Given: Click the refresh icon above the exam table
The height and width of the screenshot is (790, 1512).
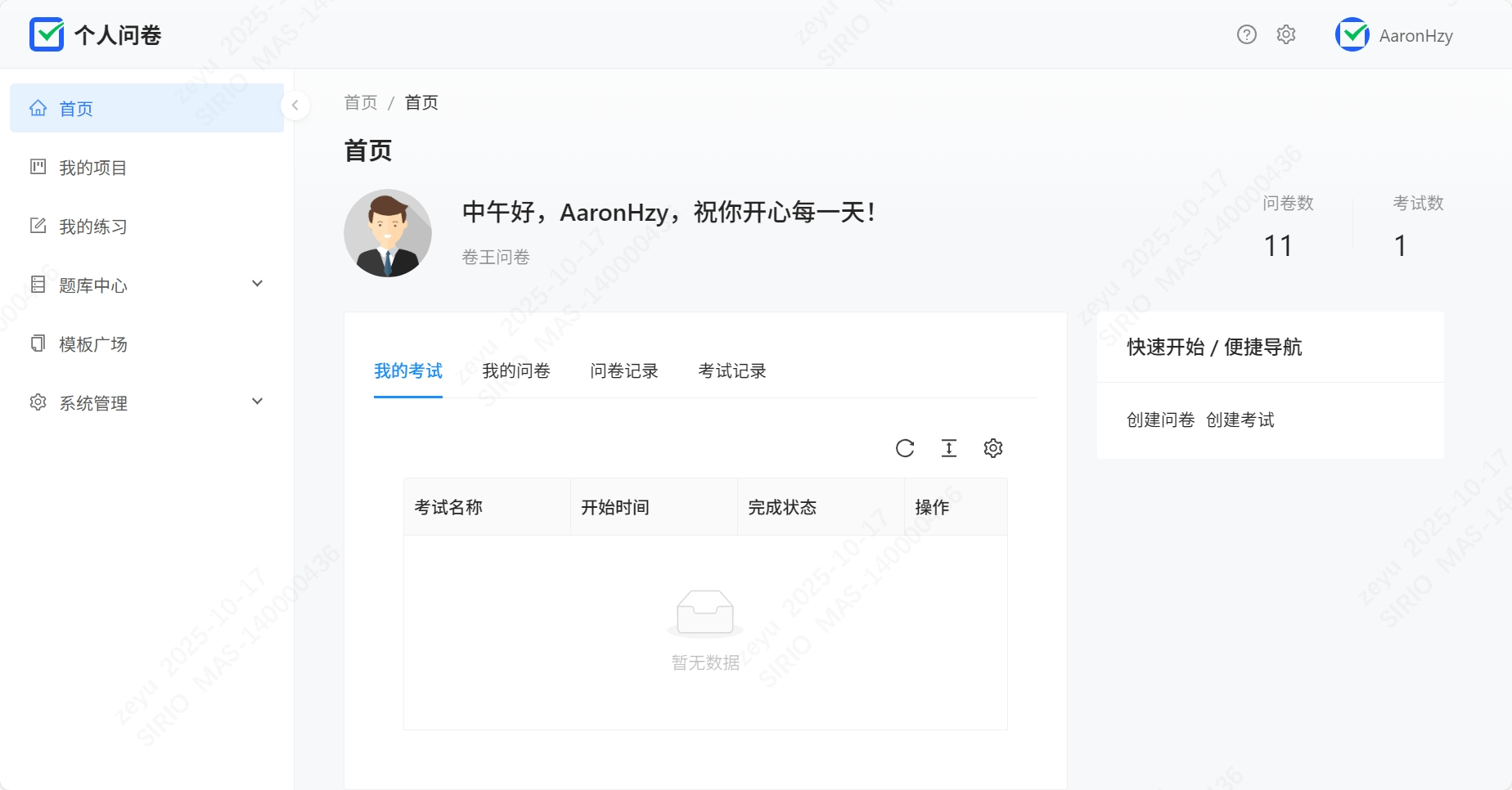Looking at the screenshot, I should pos(905,448).
